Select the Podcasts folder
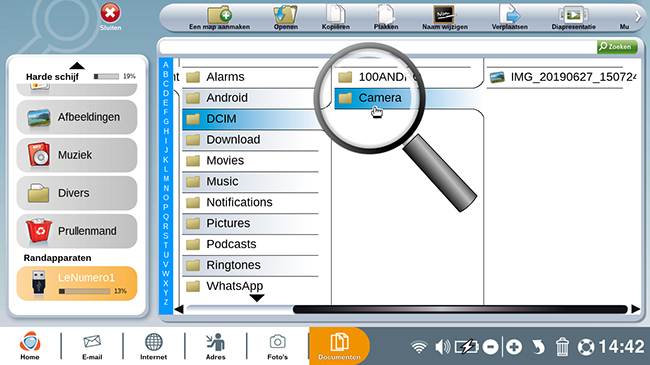The width and height of the screenshot is (650, 365). coord(250,244)
